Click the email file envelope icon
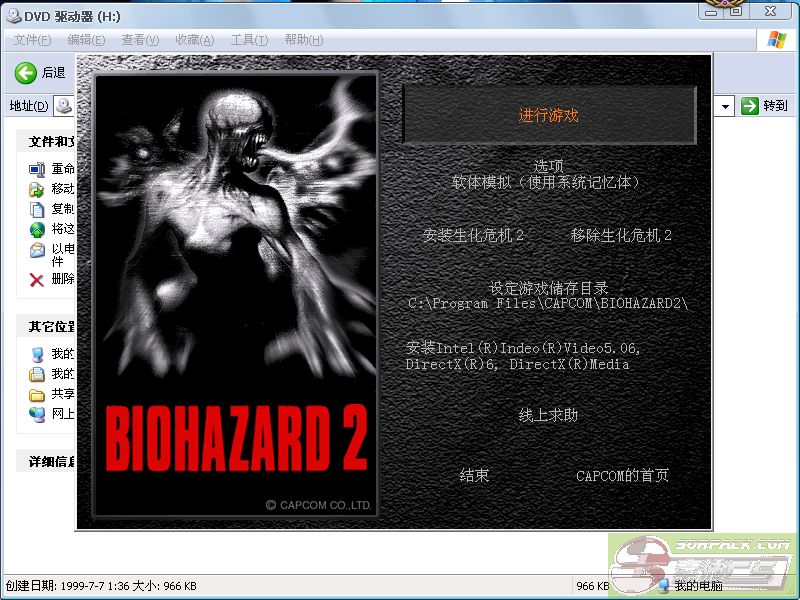800x600 pixels. point(37,250)
